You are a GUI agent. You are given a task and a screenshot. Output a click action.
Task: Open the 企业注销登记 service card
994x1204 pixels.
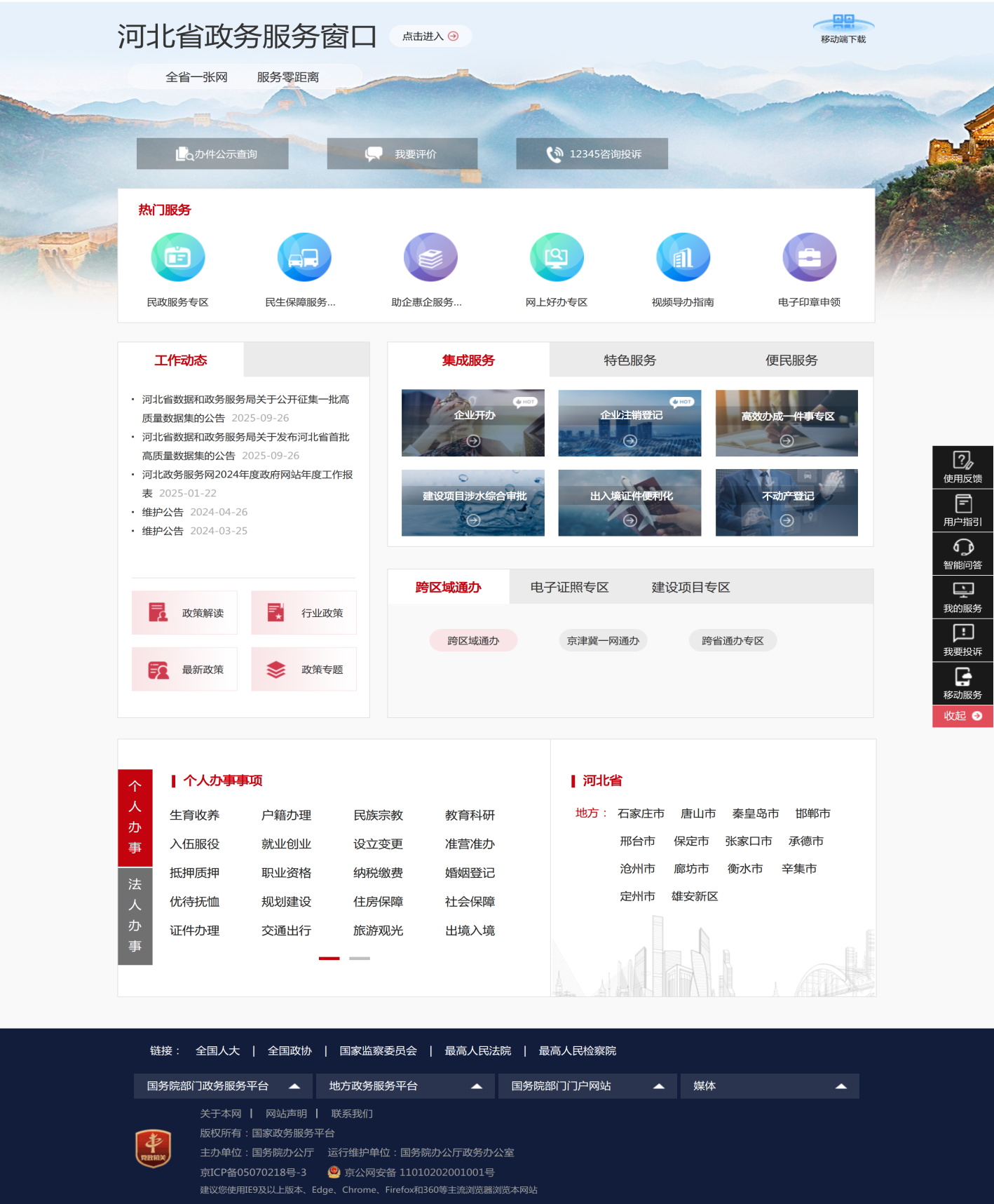click(629, 423)
